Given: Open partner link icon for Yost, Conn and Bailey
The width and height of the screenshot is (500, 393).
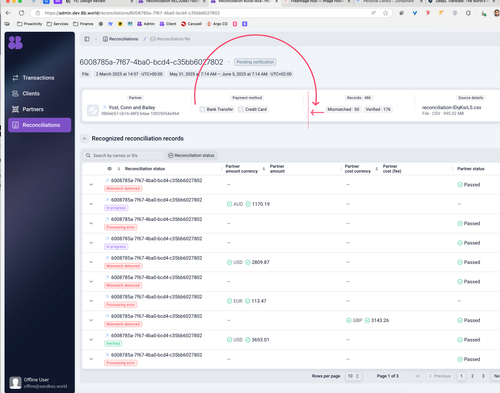Looking at the screenshot, I should pos(104,107).
